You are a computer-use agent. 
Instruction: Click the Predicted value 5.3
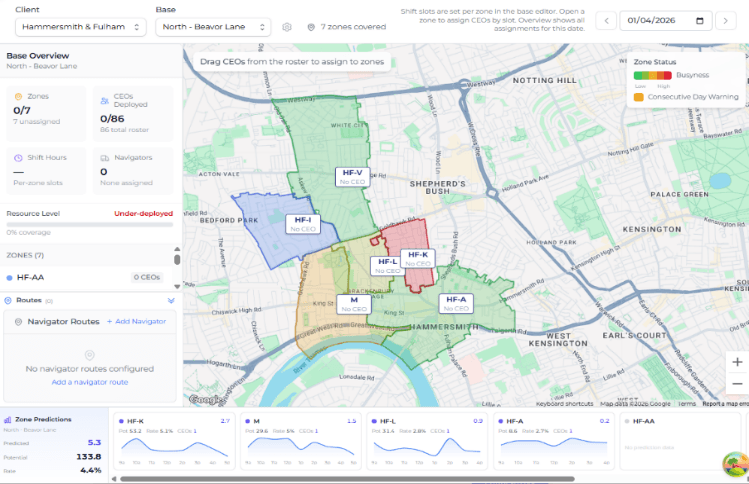click(x=94, y=442)
